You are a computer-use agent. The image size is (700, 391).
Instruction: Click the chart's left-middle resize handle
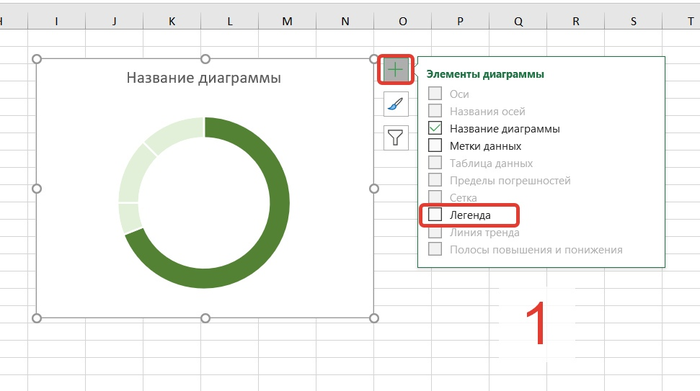click(x=37, y=189)
